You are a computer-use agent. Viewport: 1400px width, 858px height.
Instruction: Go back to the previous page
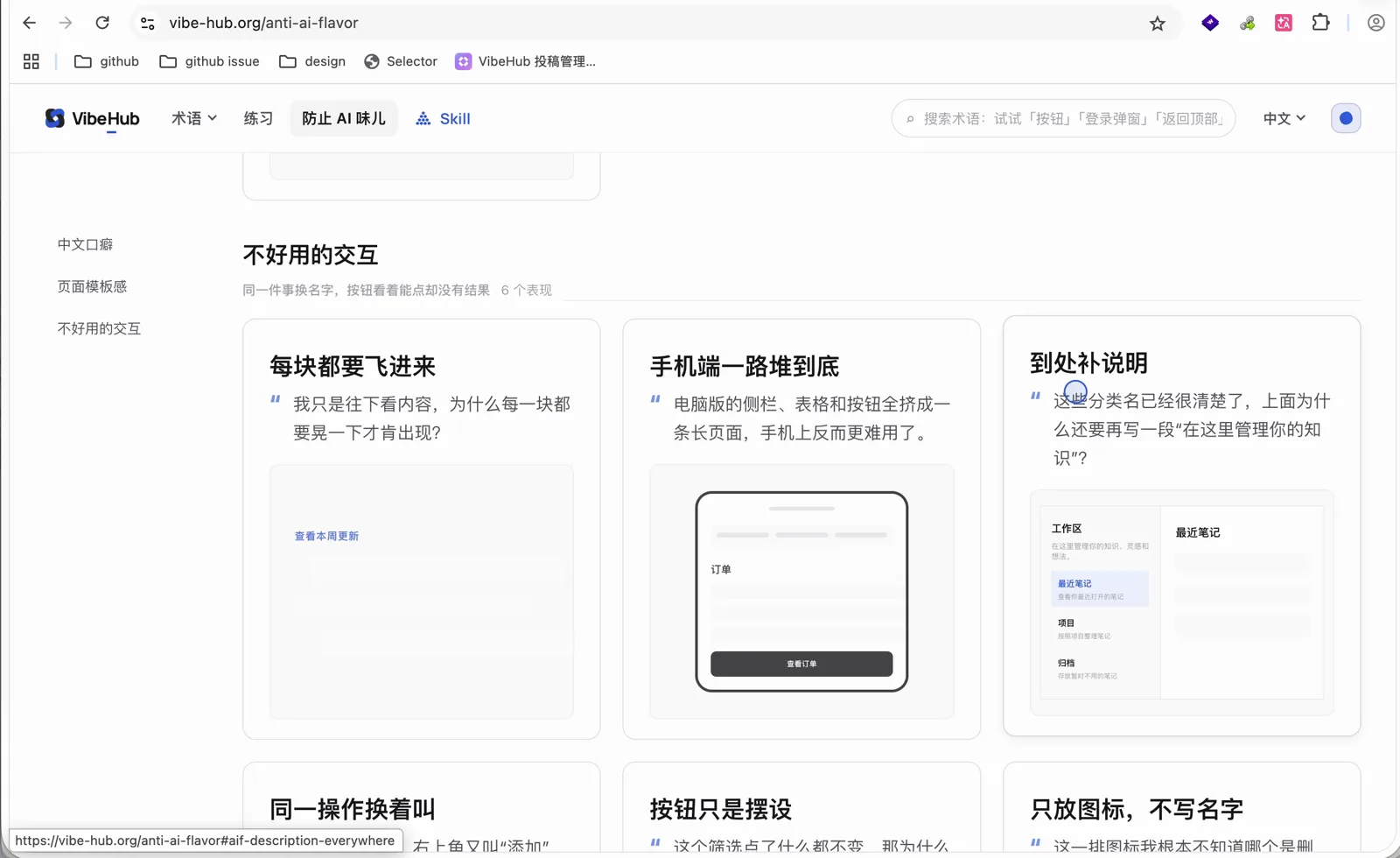(x=29, y=23)
